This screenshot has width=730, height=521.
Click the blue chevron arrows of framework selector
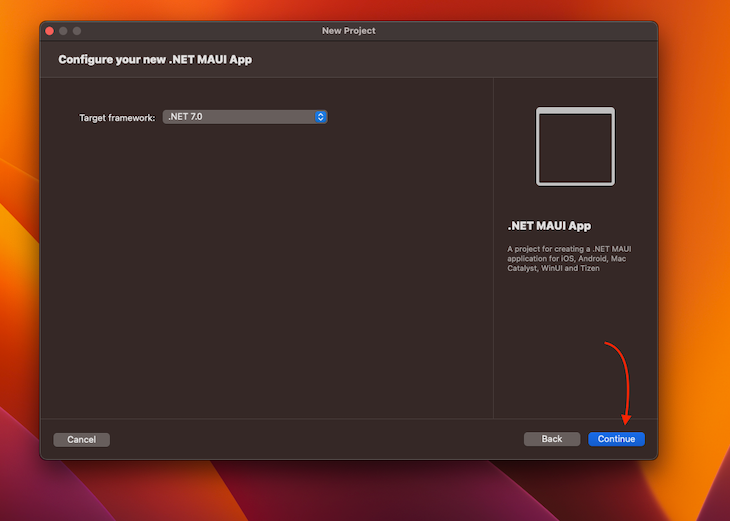[321, 117]
